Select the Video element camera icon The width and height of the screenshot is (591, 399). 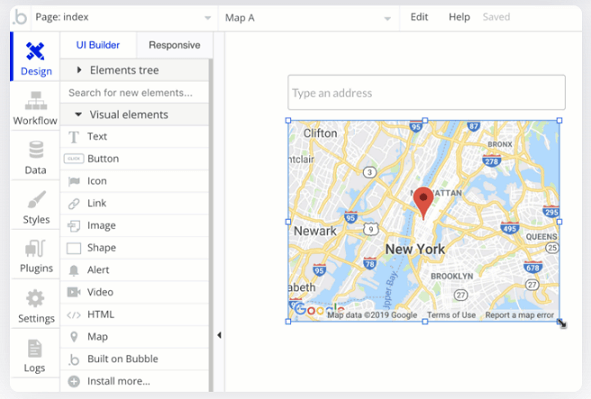point(74,292)
